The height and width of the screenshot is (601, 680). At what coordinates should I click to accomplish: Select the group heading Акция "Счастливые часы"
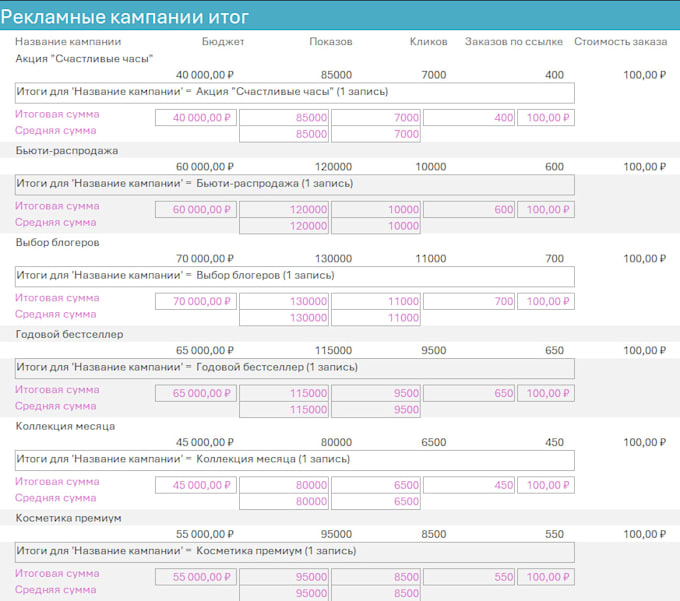(84, 59)
